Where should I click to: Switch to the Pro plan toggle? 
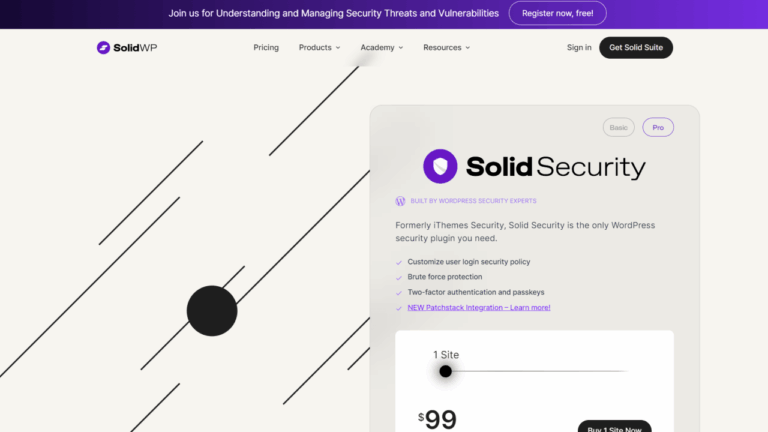657,128
